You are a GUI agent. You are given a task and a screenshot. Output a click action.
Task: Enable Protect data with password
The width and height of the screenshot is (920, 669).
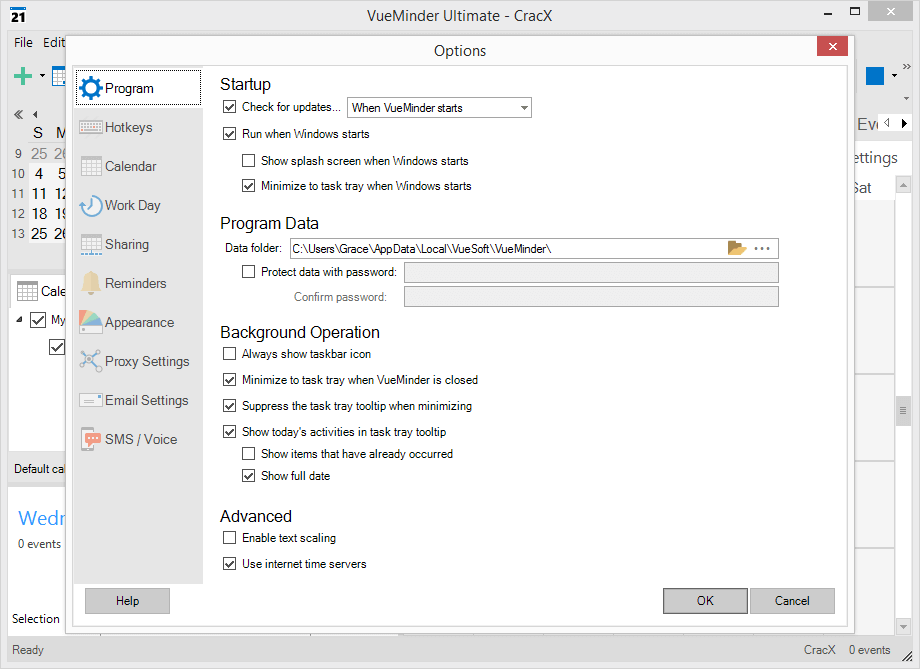249,272
